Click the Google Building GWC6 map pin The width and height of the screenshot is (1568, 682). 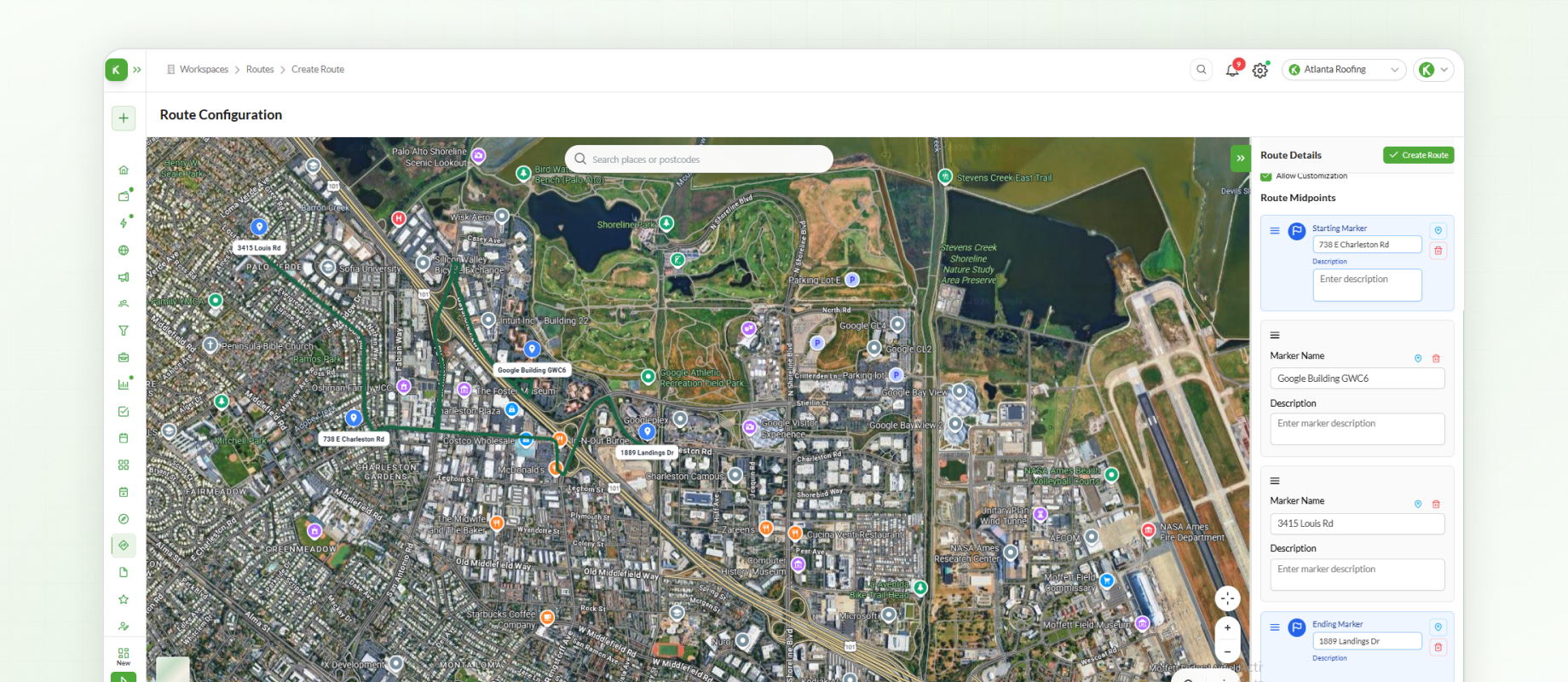[x=532, y=349]
